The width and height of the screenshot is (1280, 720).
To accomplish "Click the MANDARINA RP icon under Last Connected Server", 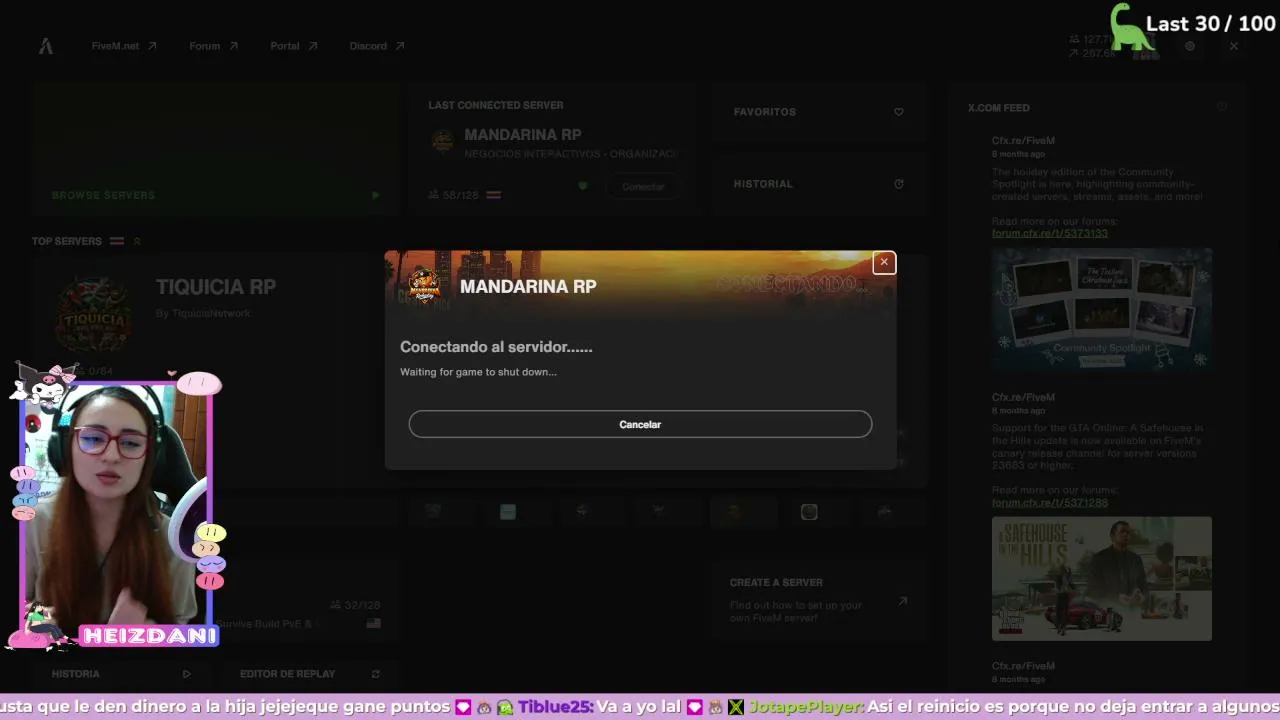I will pyautogui.click(x=442, y=141).
